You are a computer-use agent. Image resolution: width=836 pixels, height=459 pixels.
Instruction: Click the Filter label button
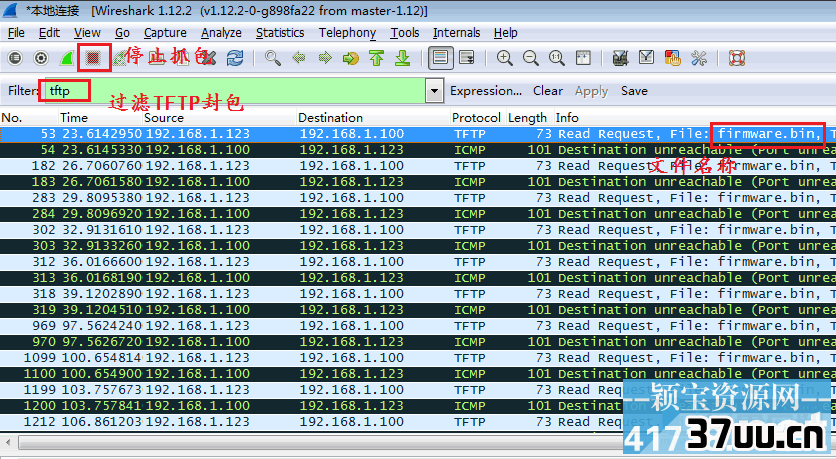click(22, 91)
